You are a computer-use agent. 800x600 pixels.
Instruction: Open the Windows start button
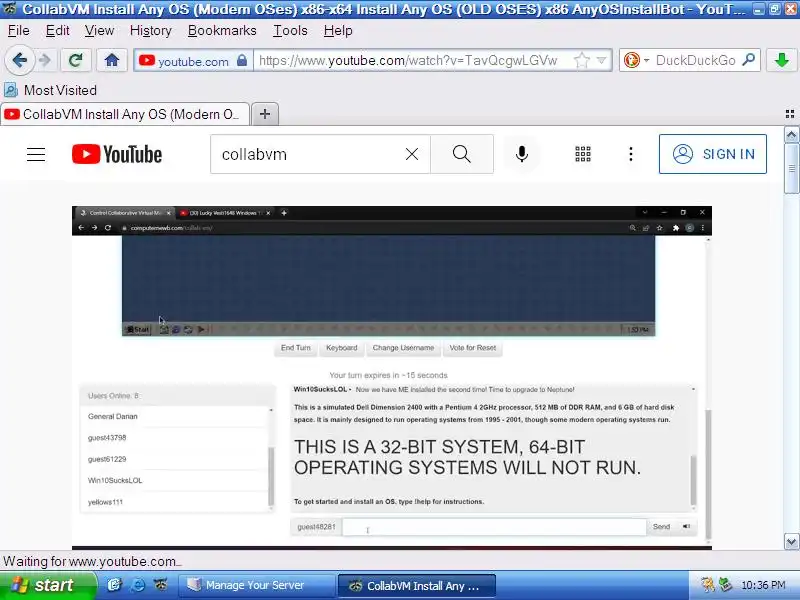click(48, 585)
